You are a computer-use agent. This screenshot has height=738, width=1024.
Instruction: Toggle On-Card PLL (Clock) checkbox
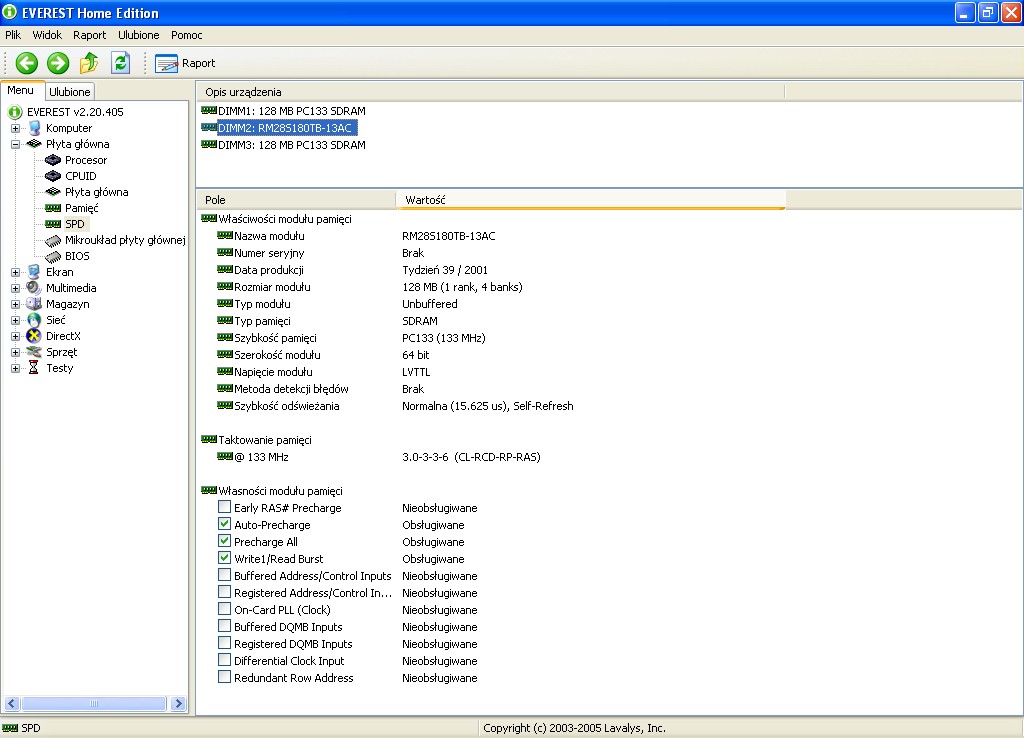pos(224,609)
